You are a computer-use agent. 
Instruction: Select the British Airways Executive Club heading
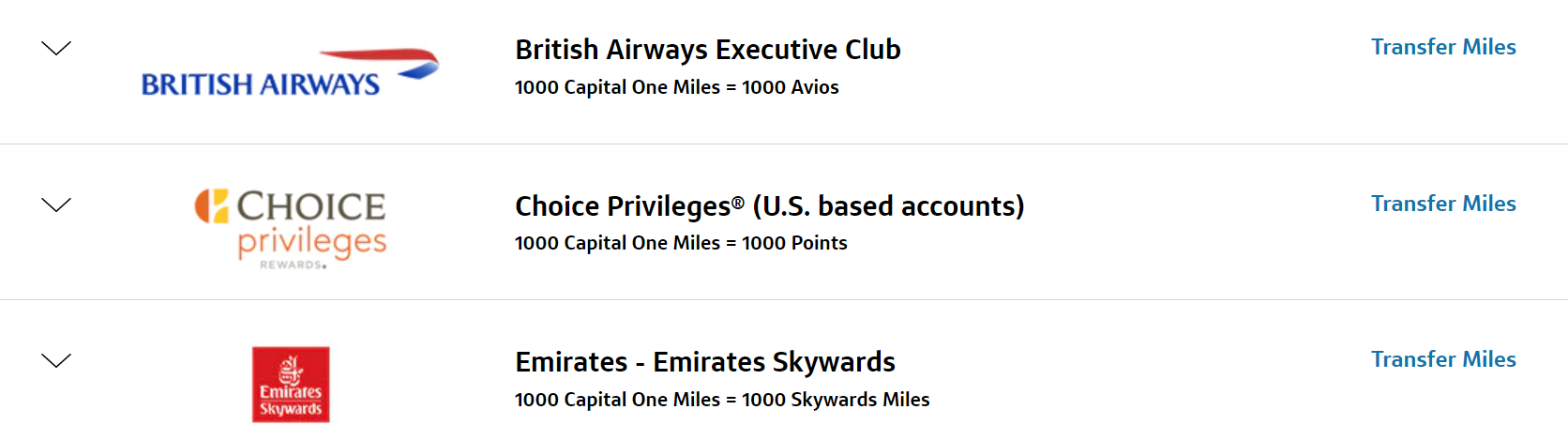pyautogui.click(x=708, y=50)
